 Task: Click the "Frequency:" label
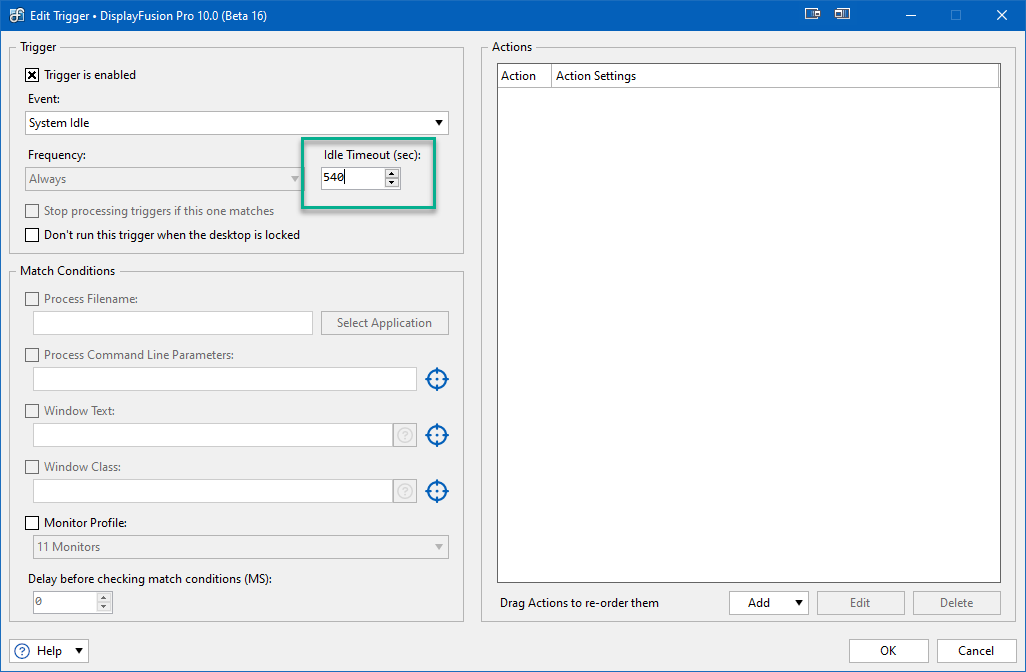57,155
